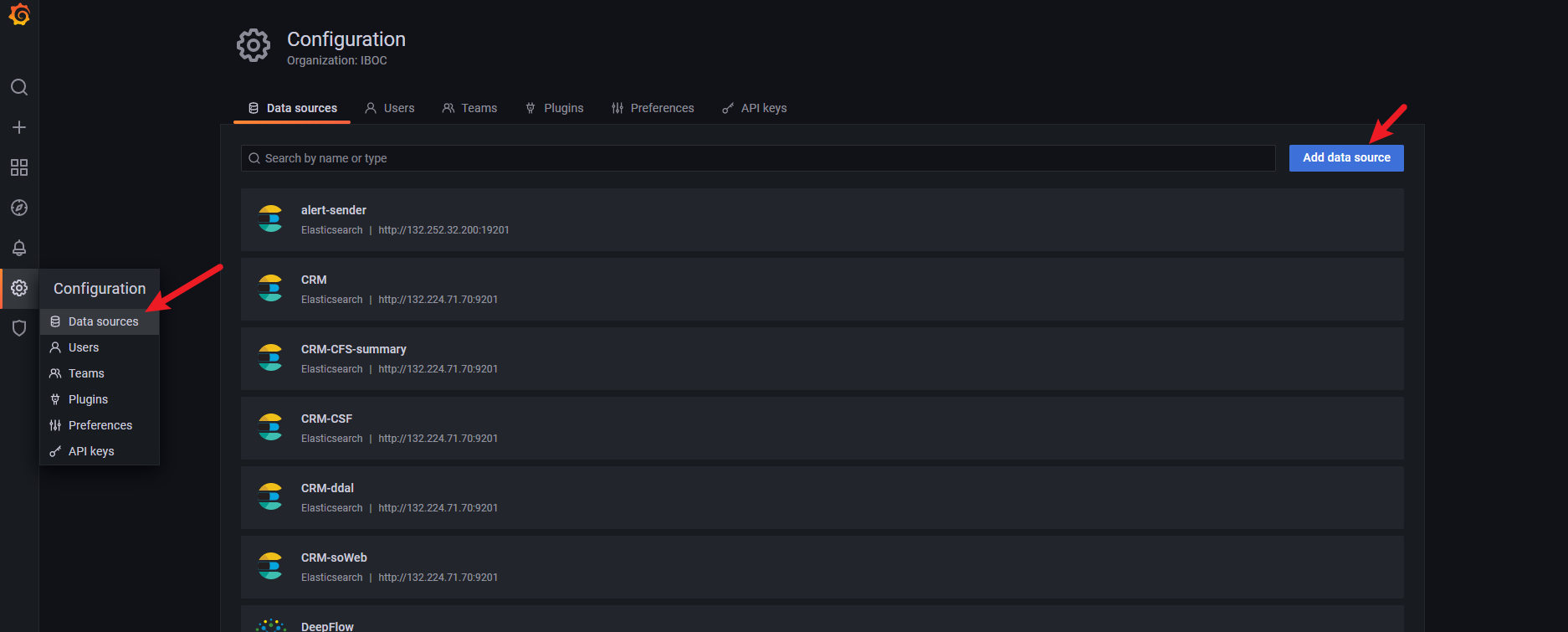Open the Search icon in sidebar

point(19,87)
